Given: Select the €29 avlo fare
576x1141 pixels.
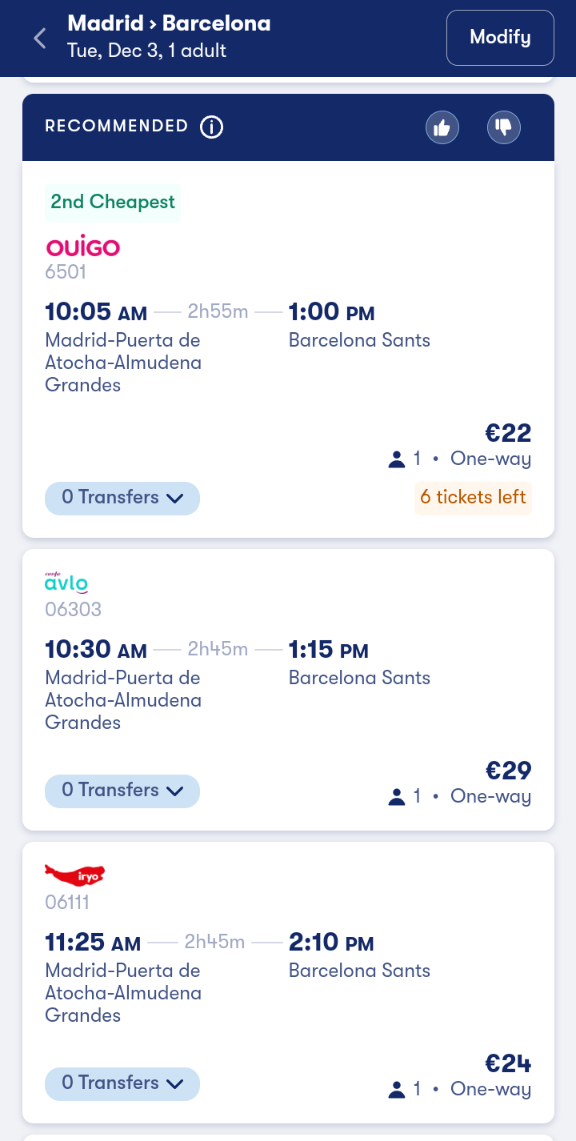Looking at the screenshot, I should coord(508,771).
